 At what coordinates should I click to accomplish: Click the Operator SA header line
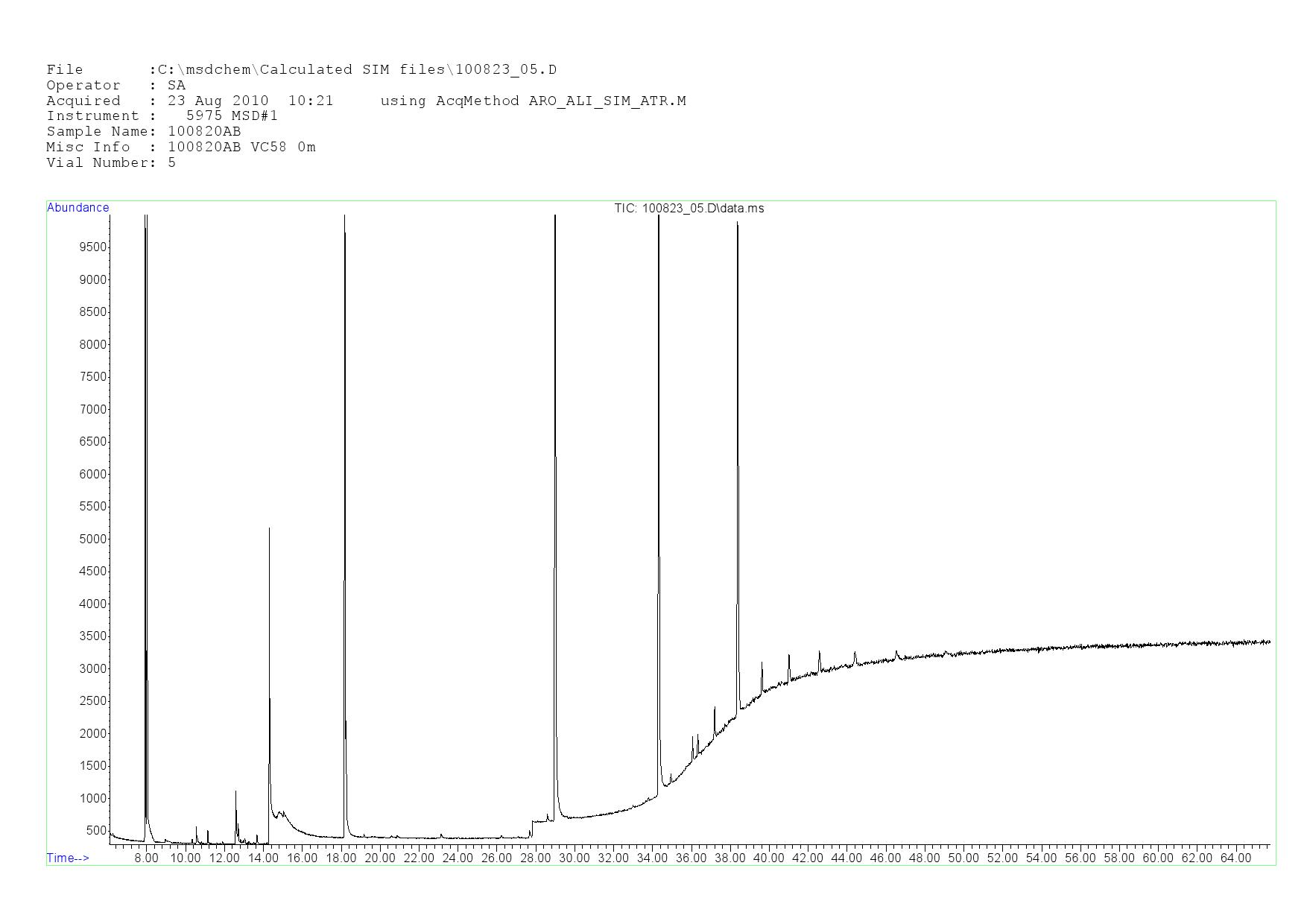coord(115,86)
